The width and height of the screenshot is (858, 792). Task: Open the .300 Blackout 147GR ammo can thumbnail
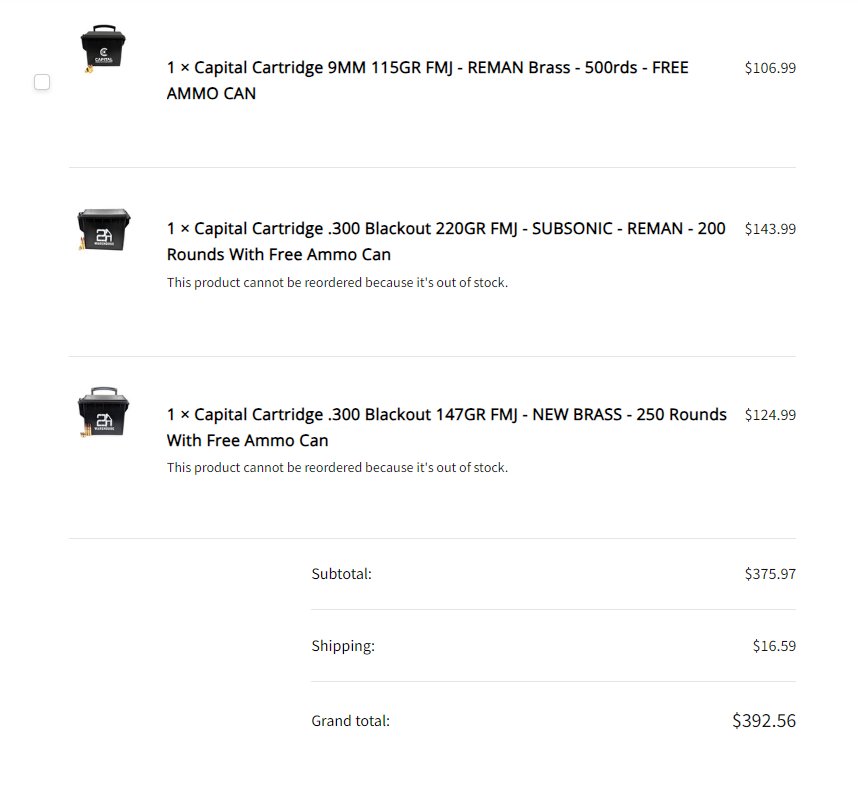[x=103, y=412]
